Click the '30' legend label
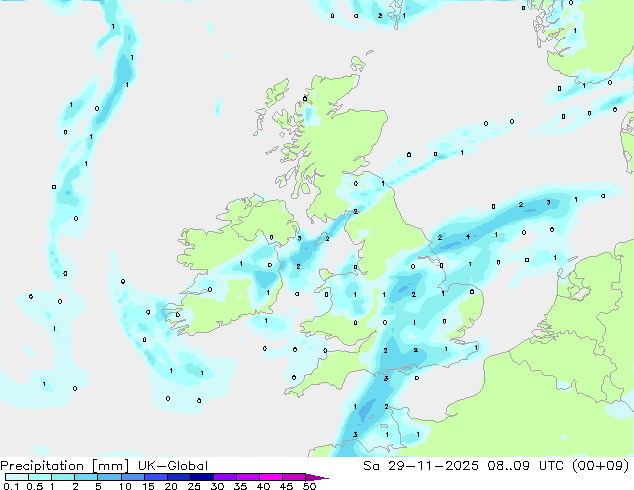The height and width of the screenshot is (490, 634). [218, 486]
